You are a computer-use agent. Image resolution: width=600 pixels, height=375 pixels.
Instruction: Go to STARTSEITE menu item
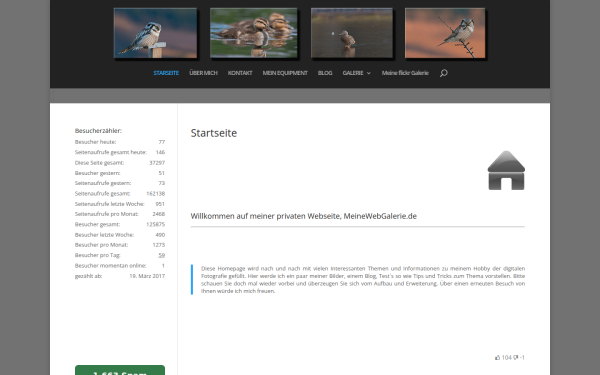tap(166, 73)
